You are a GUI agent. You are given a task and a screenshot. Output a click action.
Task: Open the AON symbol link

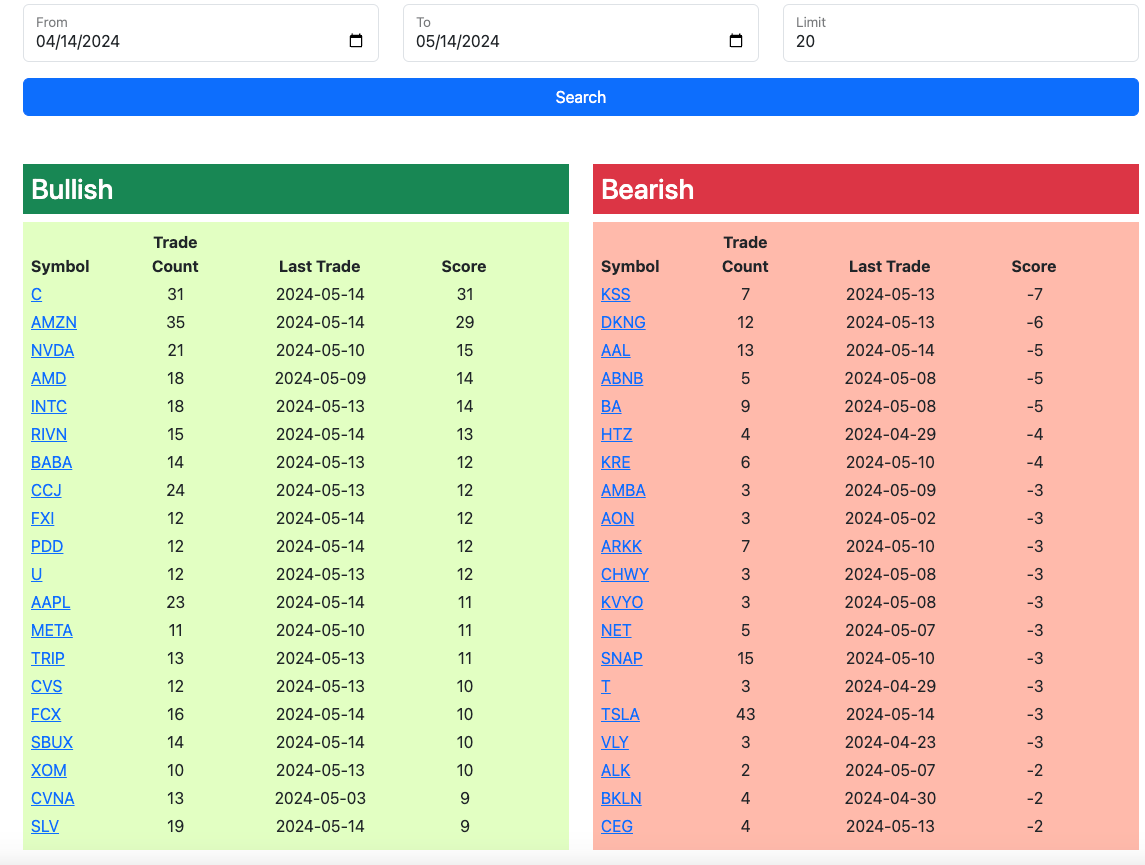click(618, 518)
